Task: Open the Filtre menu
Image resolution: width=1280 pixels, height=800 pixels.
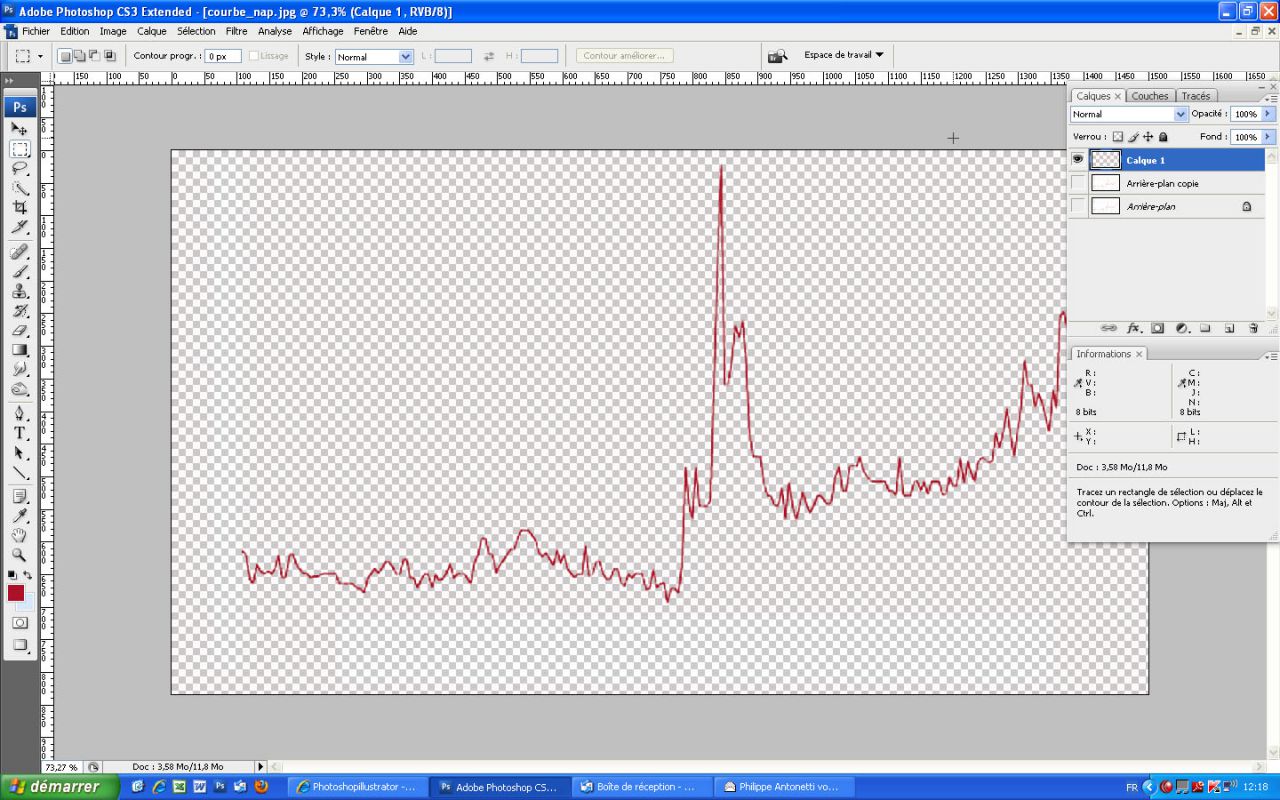Action: pos(236,31)
